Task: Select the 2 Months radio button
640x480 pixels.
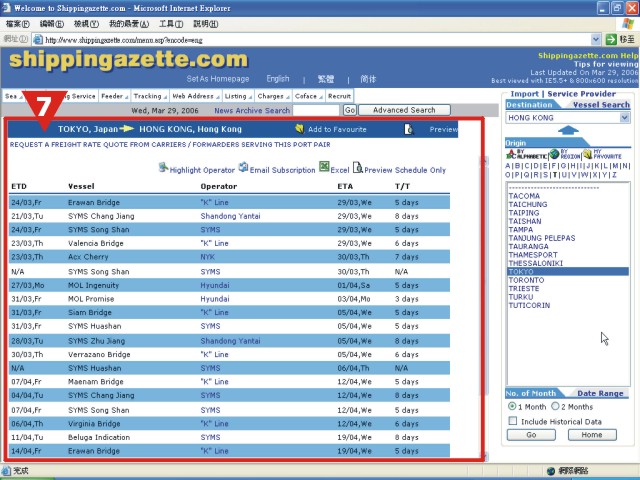Action: [555, 406]
